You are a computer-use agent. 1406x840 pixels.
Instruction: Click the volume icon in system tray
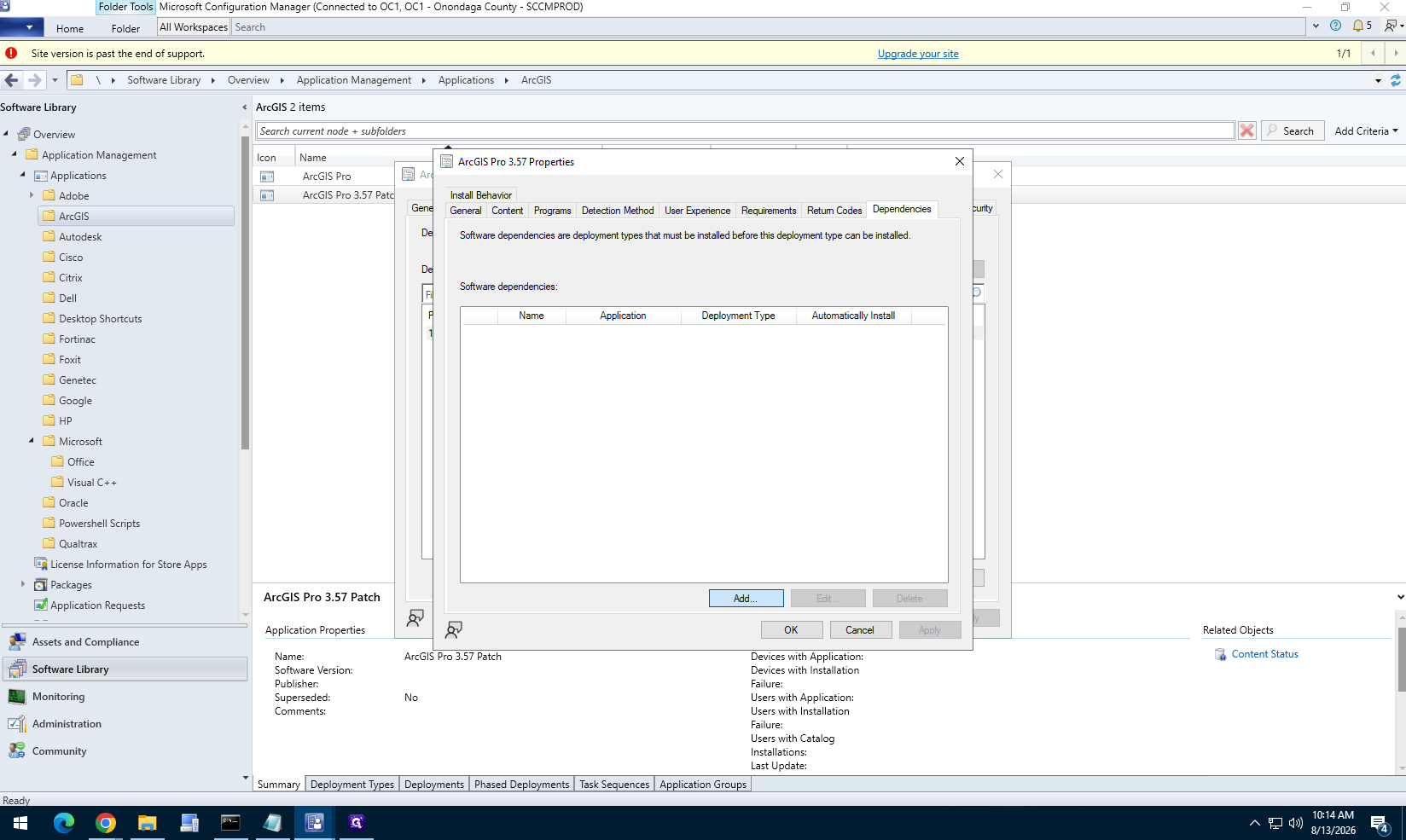(1296, 823)
